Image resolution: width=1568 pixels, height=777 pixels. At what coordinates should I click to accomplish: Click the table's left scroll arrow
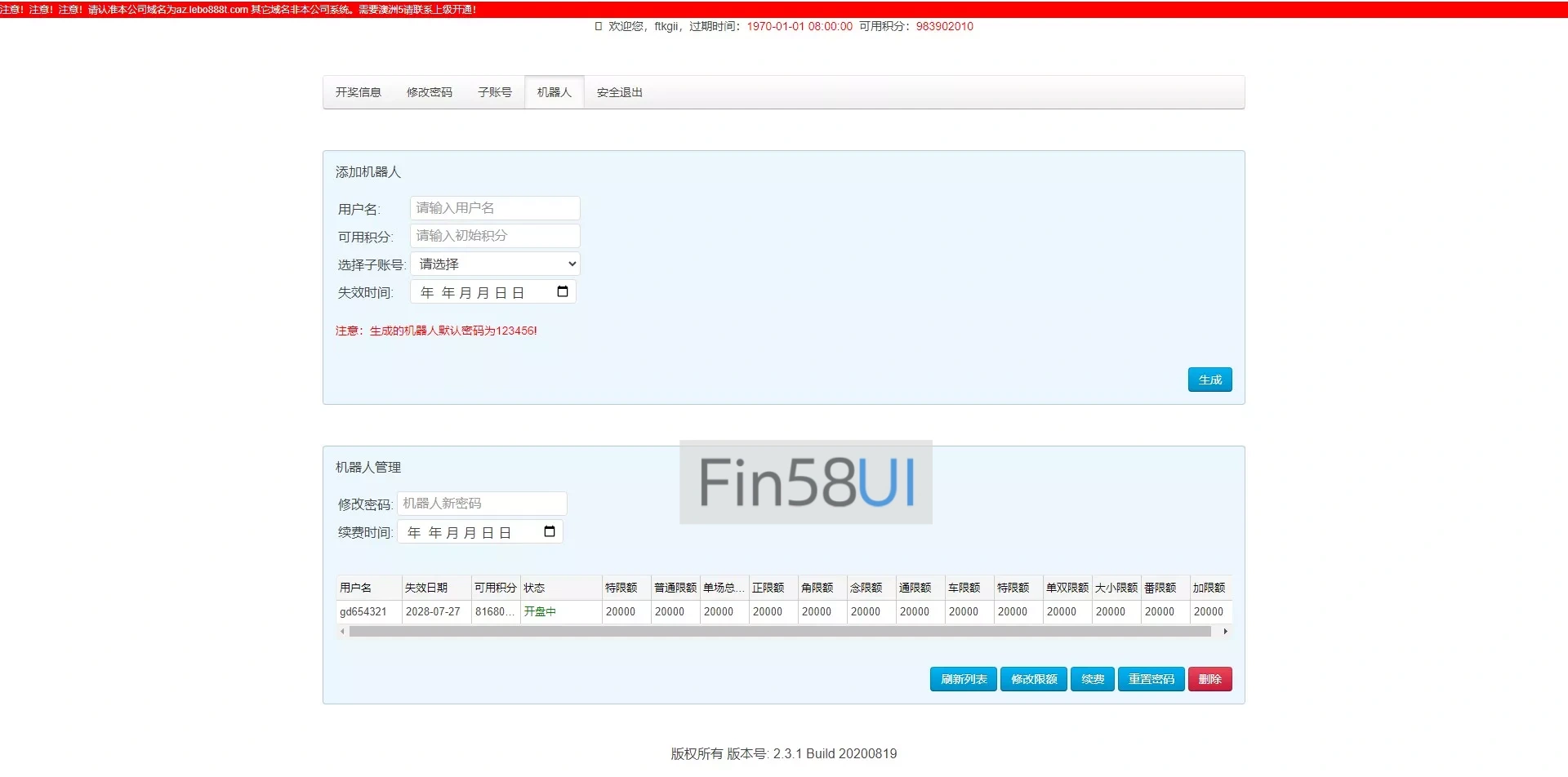pos(342,632)
